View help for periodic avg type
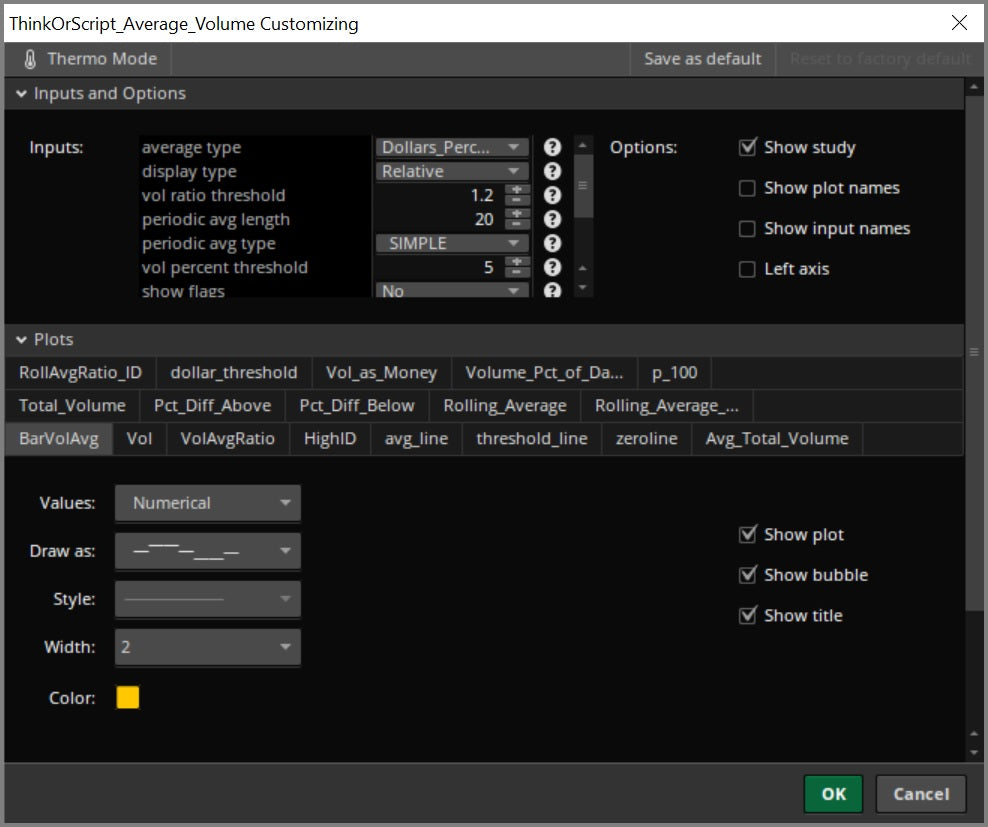This screenshot has height=827, width=988. pyautogui.click(x=552, y=243)
